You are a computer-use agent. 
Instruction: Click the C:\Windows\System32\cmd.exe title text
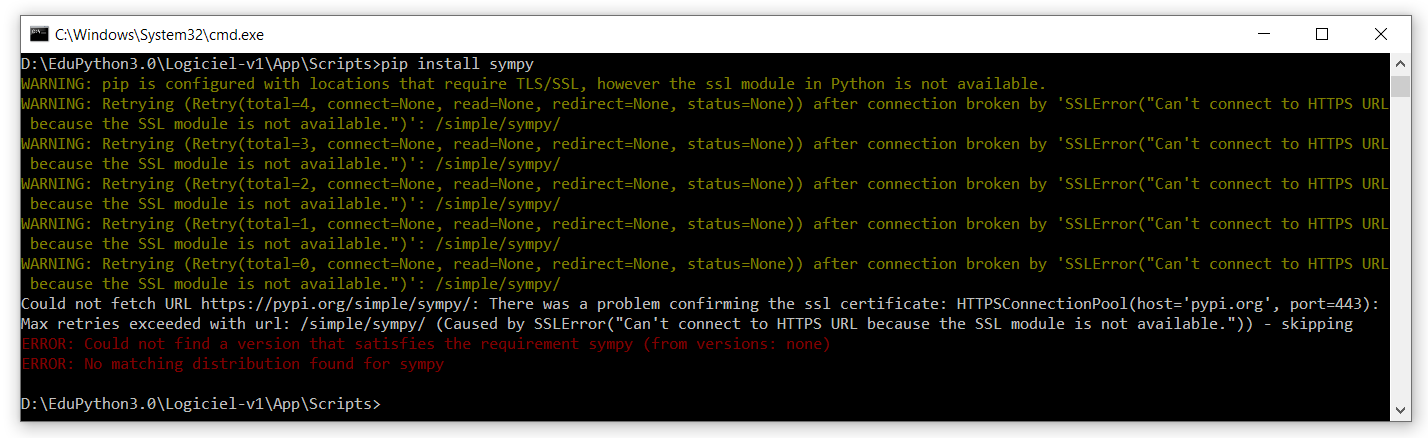pyautogui.click(x=159, y=34)
